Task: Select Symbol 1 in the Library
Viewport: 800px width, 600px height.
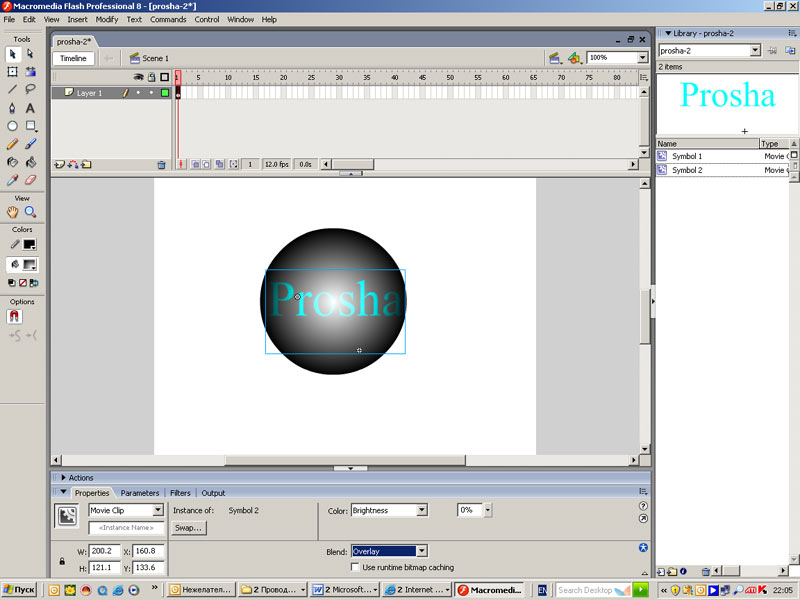Action: [687, 156]
